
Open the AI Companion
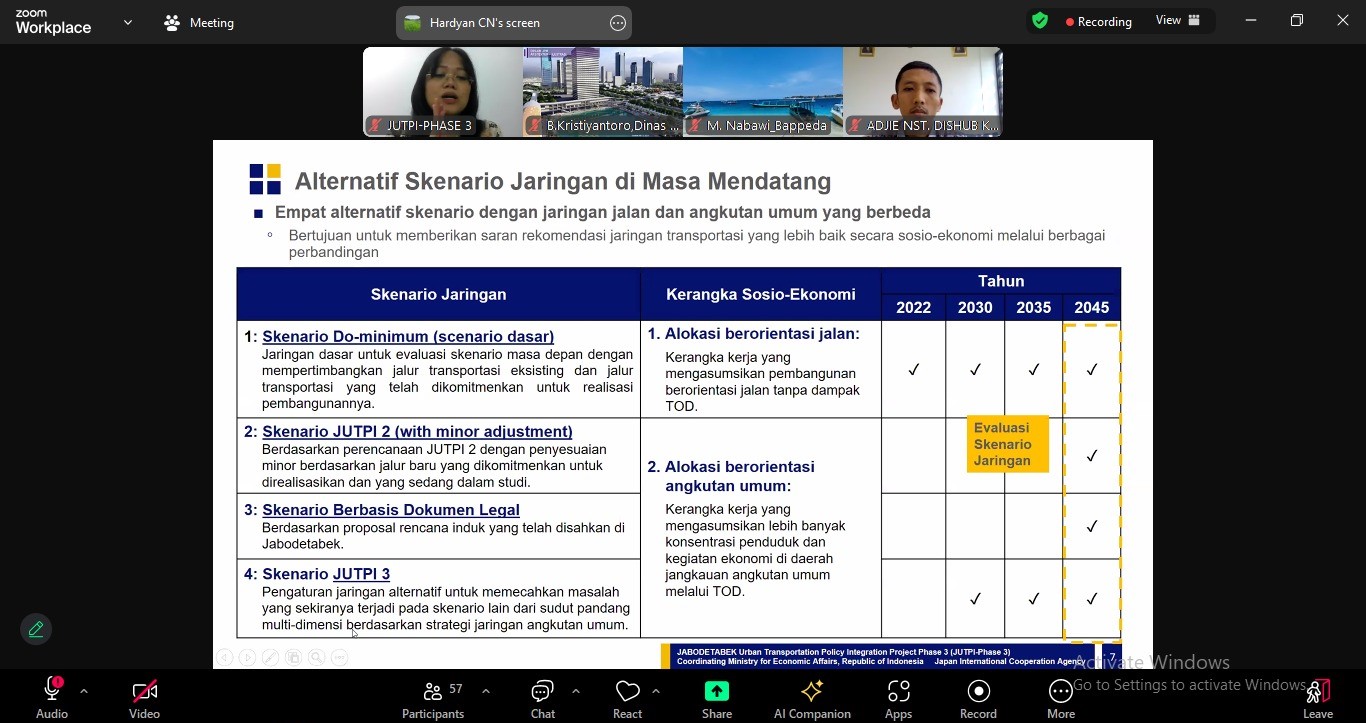(x=812, y=697)
